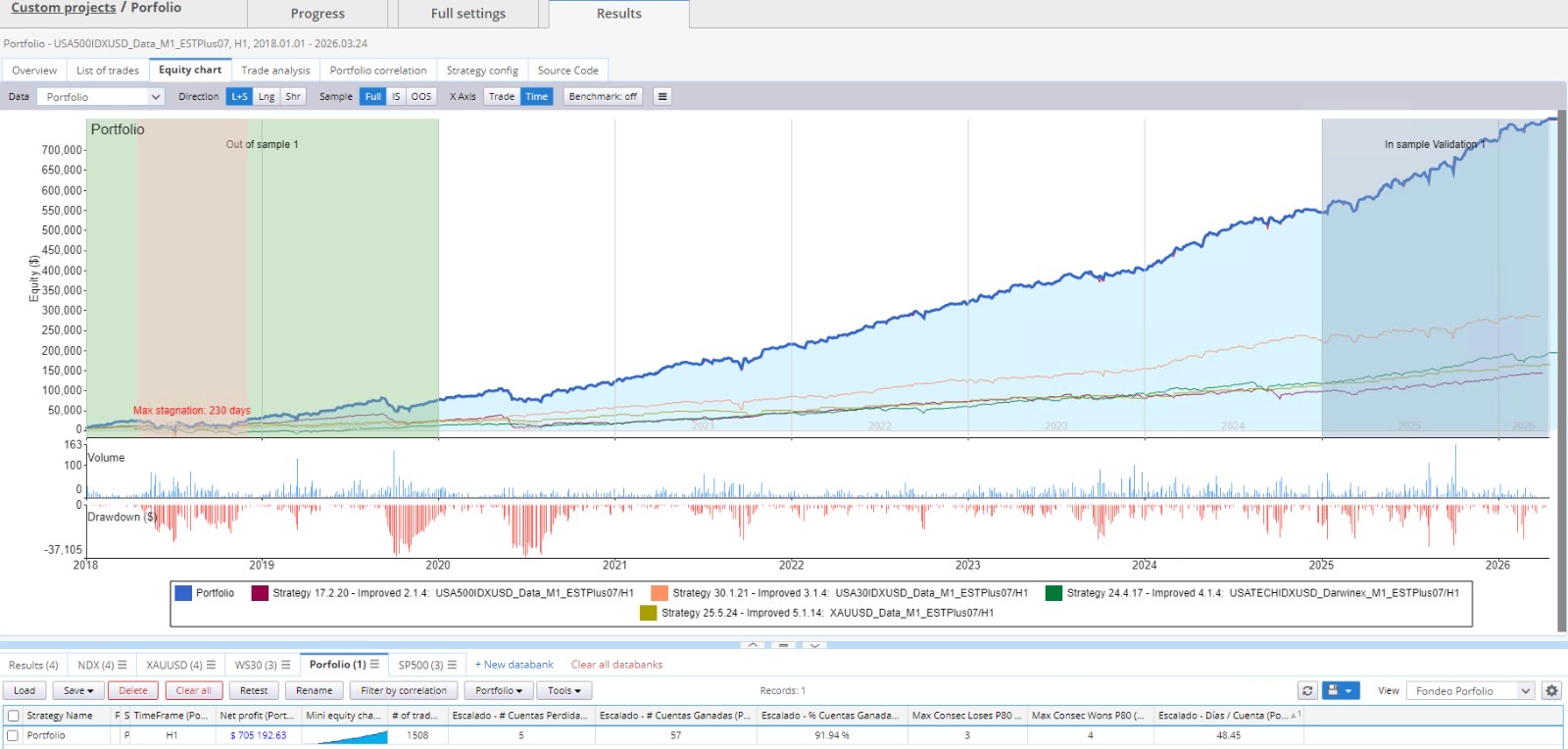Collapse panel using the up splitter arrow
The height and width of the screenshot is (749, 1568).
pyautogui.click(x=752, y=645)
